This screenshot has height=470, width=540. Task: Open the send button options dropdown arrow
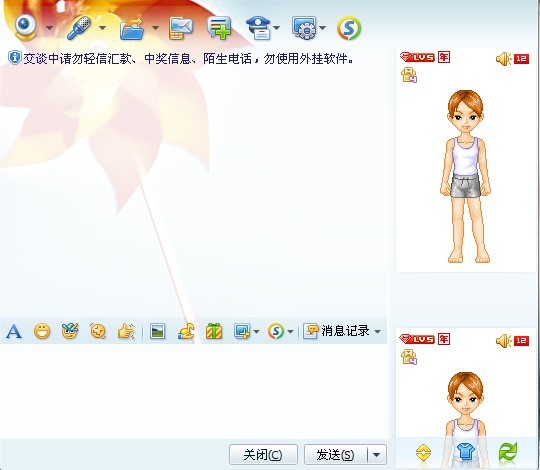click(376, 455)
